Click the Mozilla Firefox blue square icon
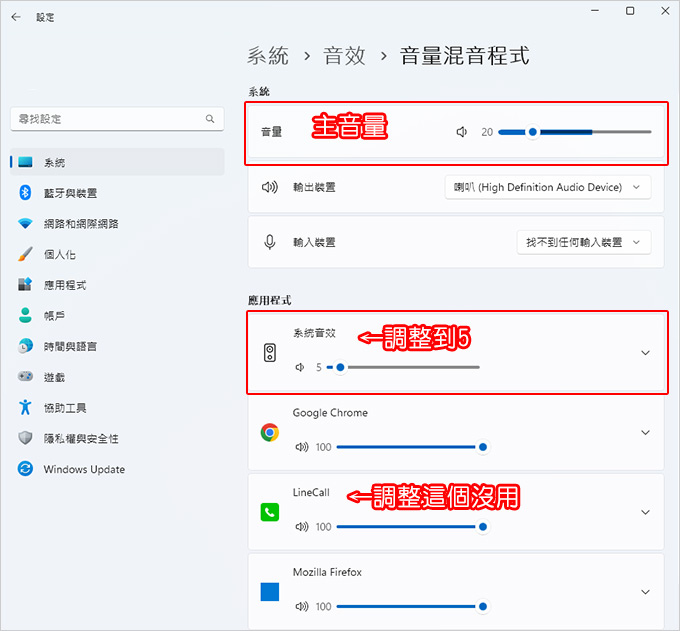The image size is (680, 631). (x=270, y=592)
